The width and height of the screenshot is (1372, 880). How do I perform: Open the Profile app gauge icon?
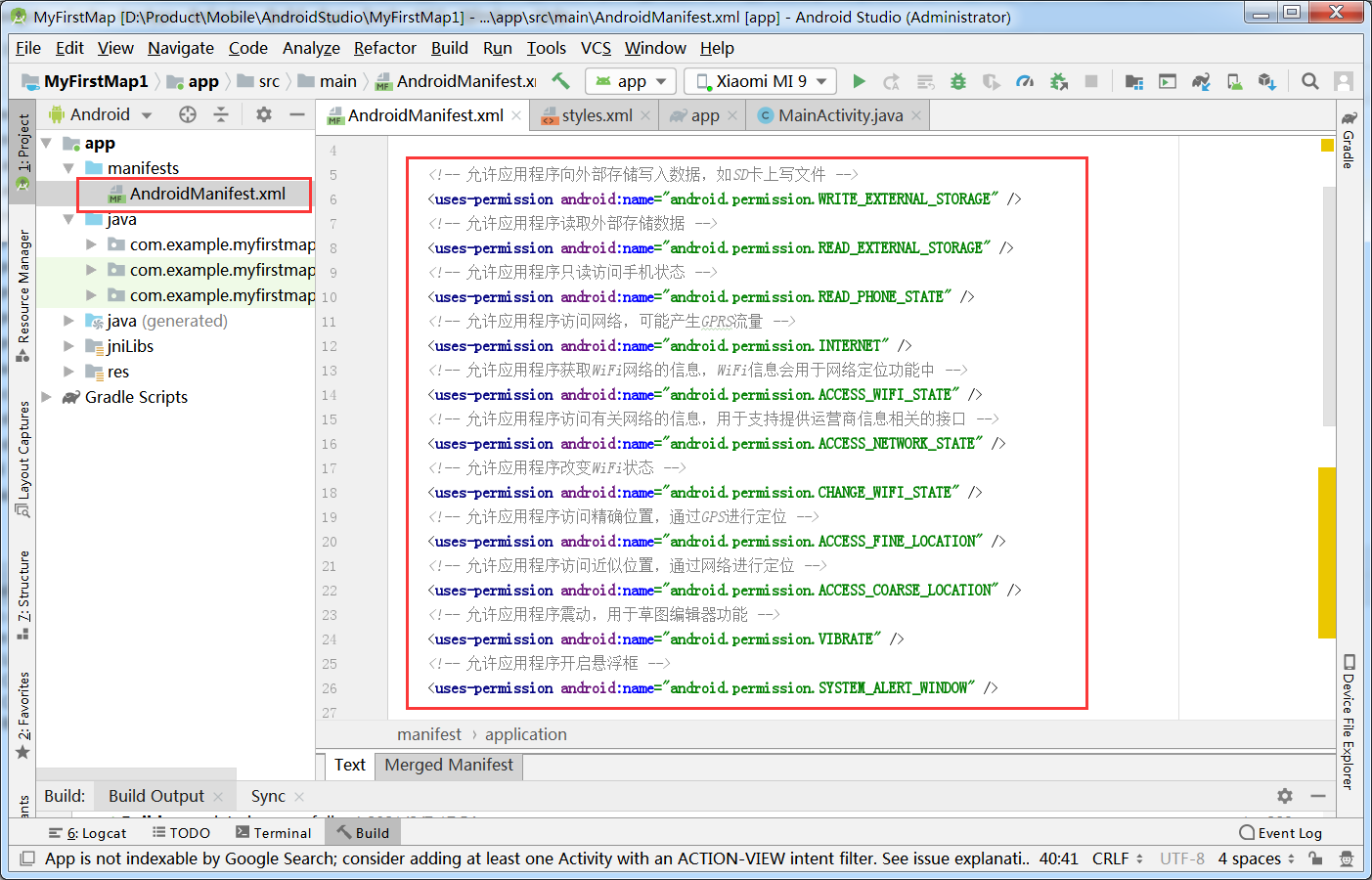click(1025, 81)
